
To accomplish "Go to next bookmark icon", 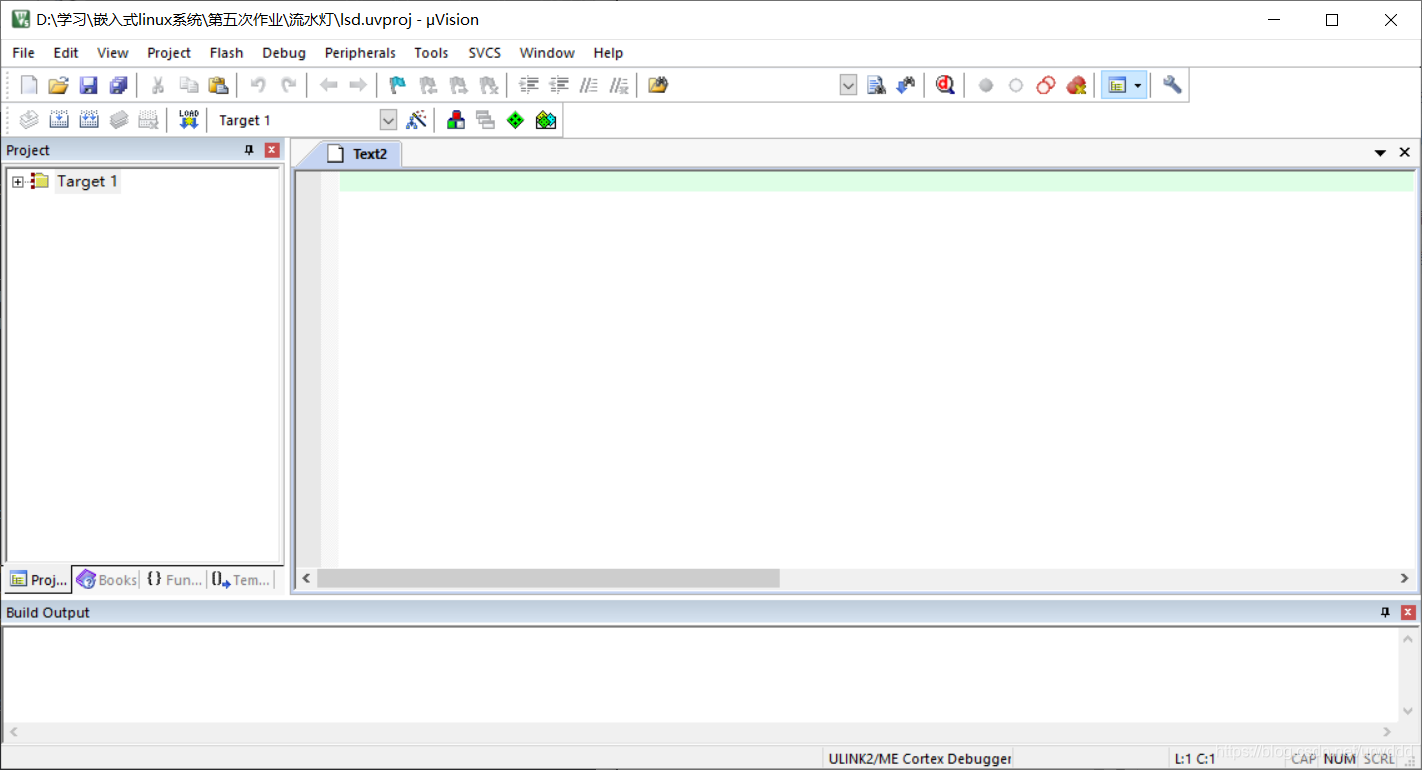I will coord(458,85).
